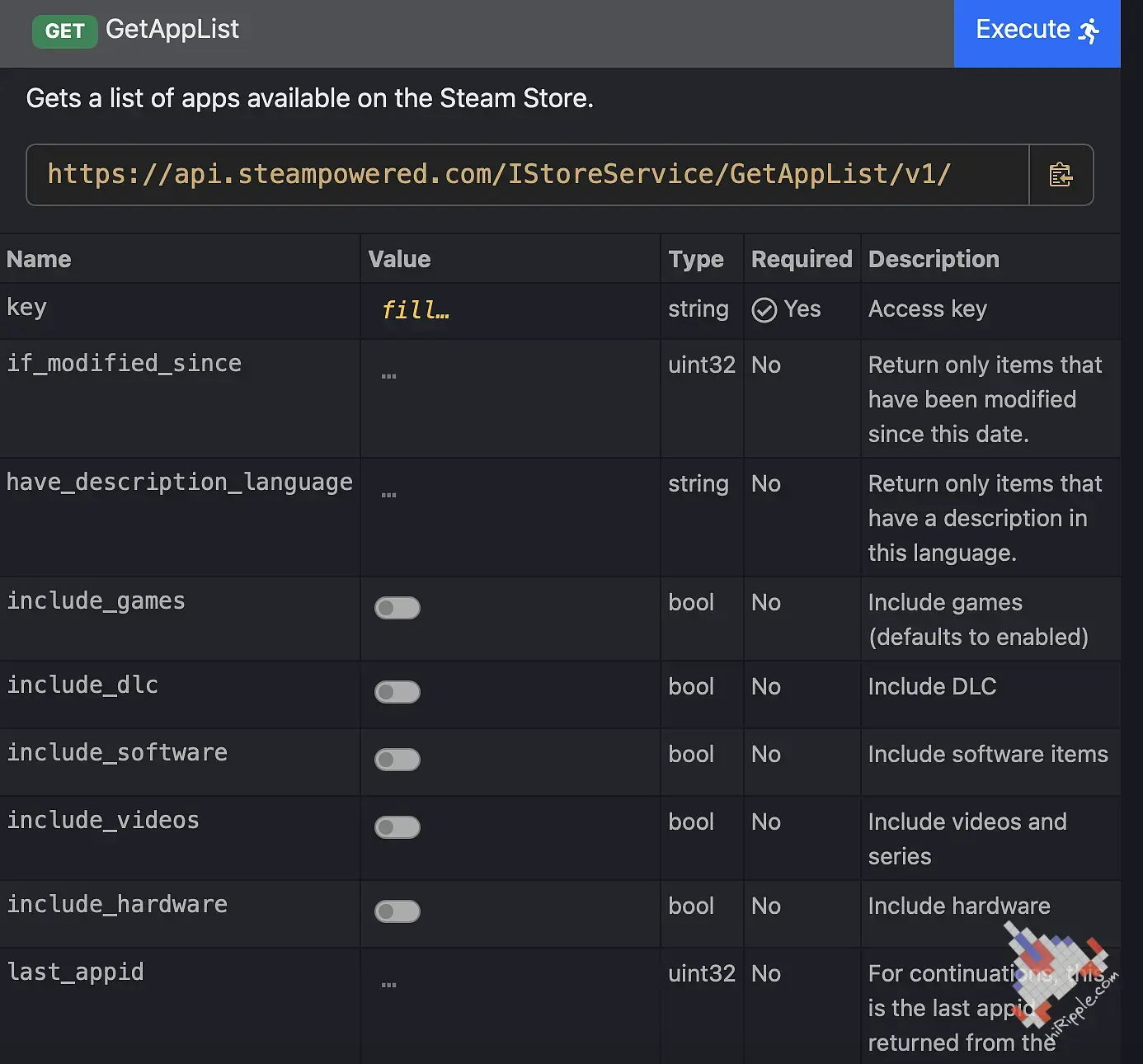1143x1064 pixels.
Task: Click the Name column header
Action: [39, 259]
